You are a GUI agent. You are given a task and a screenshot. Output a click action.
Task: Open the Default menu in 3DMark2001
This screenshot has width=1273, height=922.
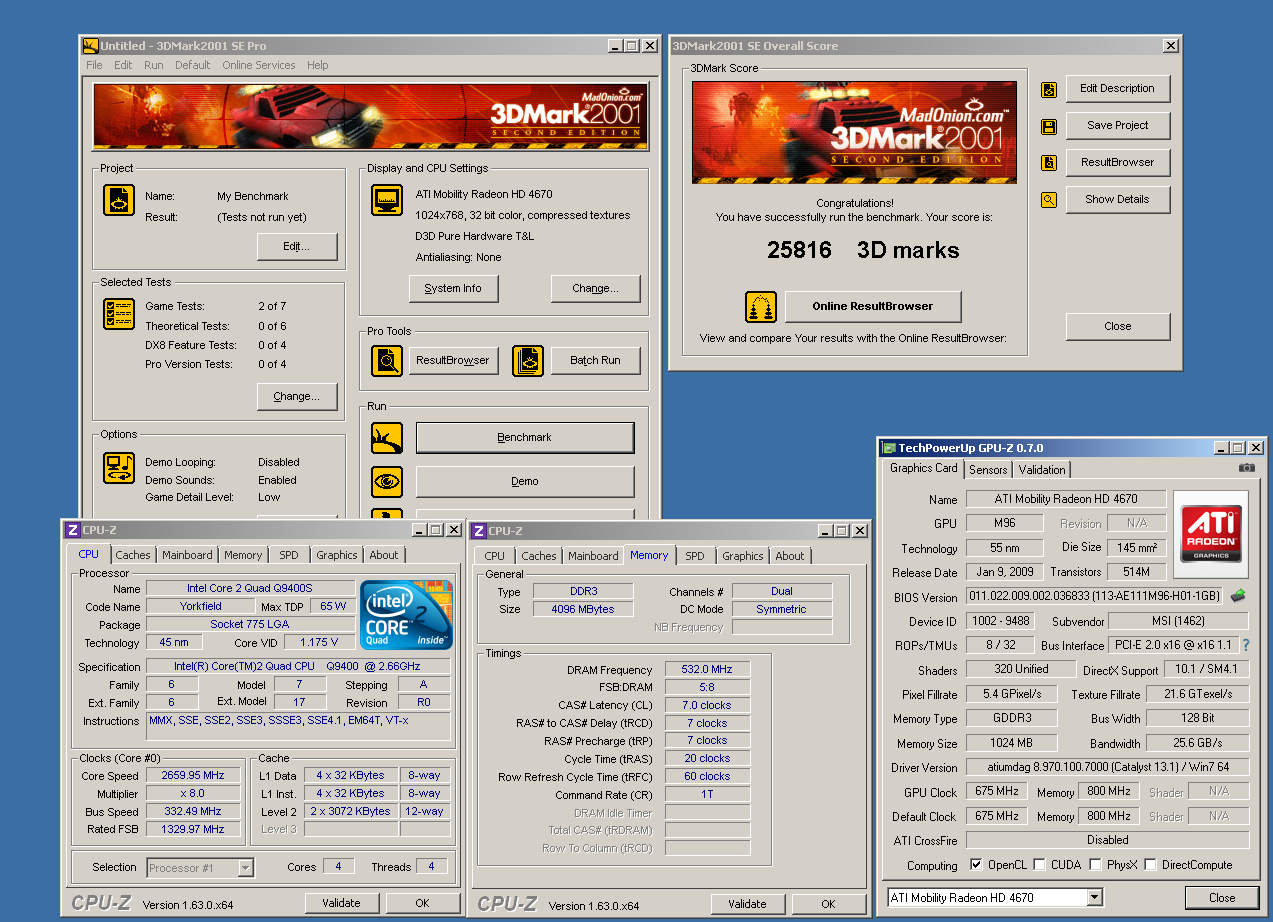point(192,65)
